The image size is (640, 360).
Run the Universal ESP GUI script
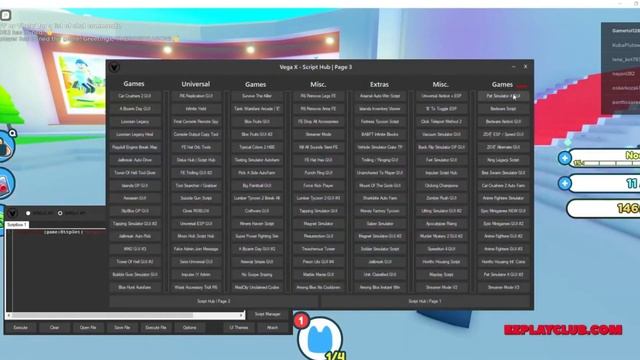coord(196,224)
